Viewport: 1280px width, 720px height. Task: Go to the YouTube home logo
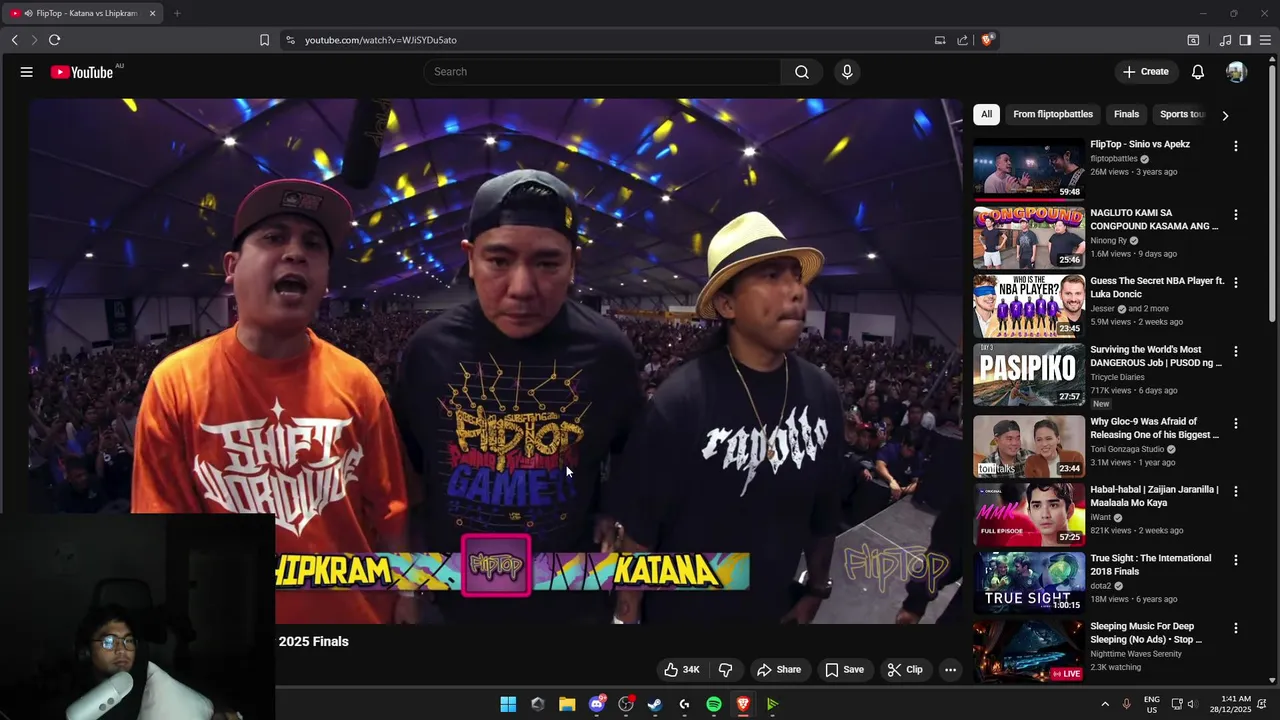(x=82, y=72)
